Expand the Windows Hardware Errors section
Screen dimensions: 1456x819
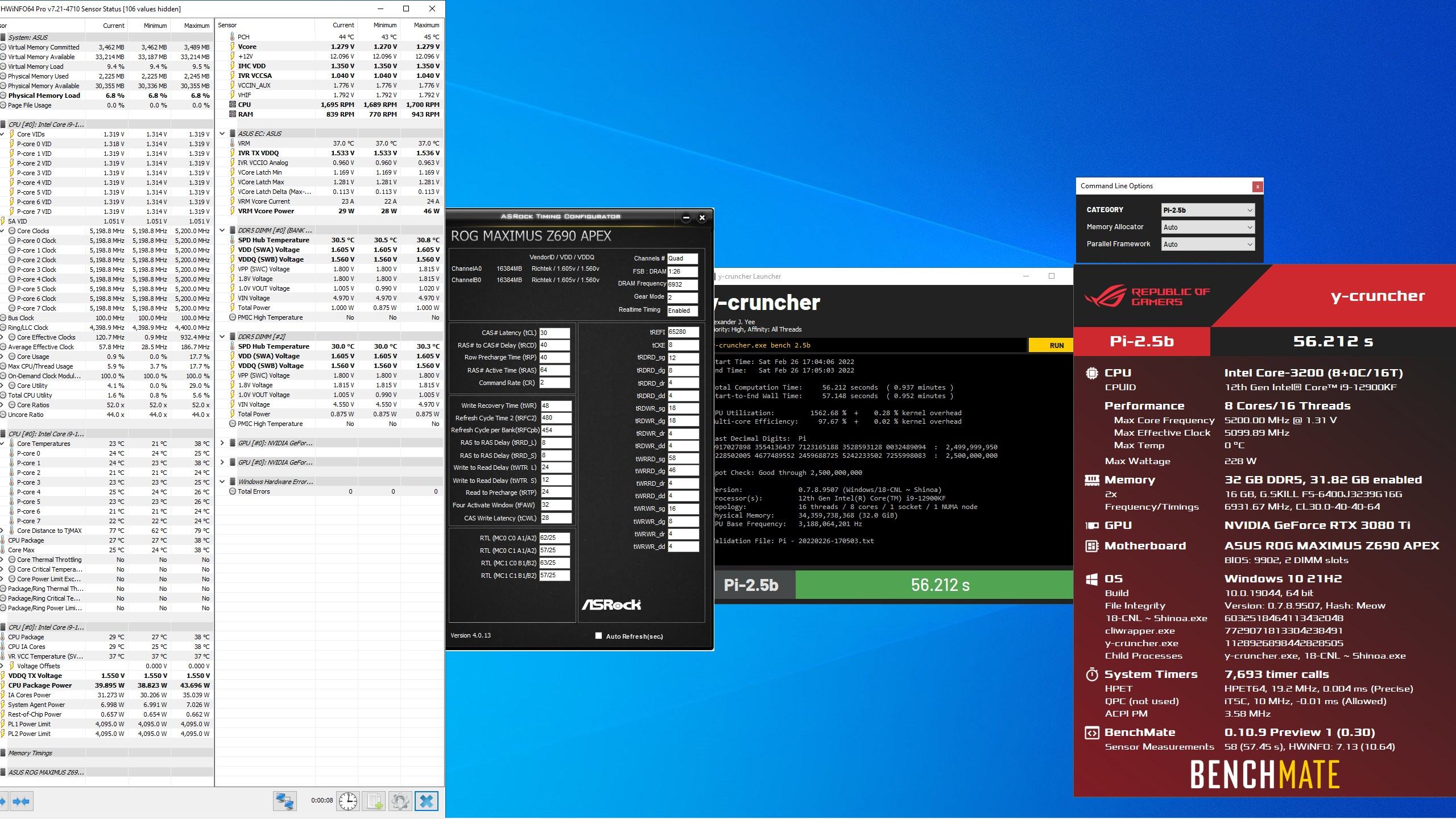222,482
